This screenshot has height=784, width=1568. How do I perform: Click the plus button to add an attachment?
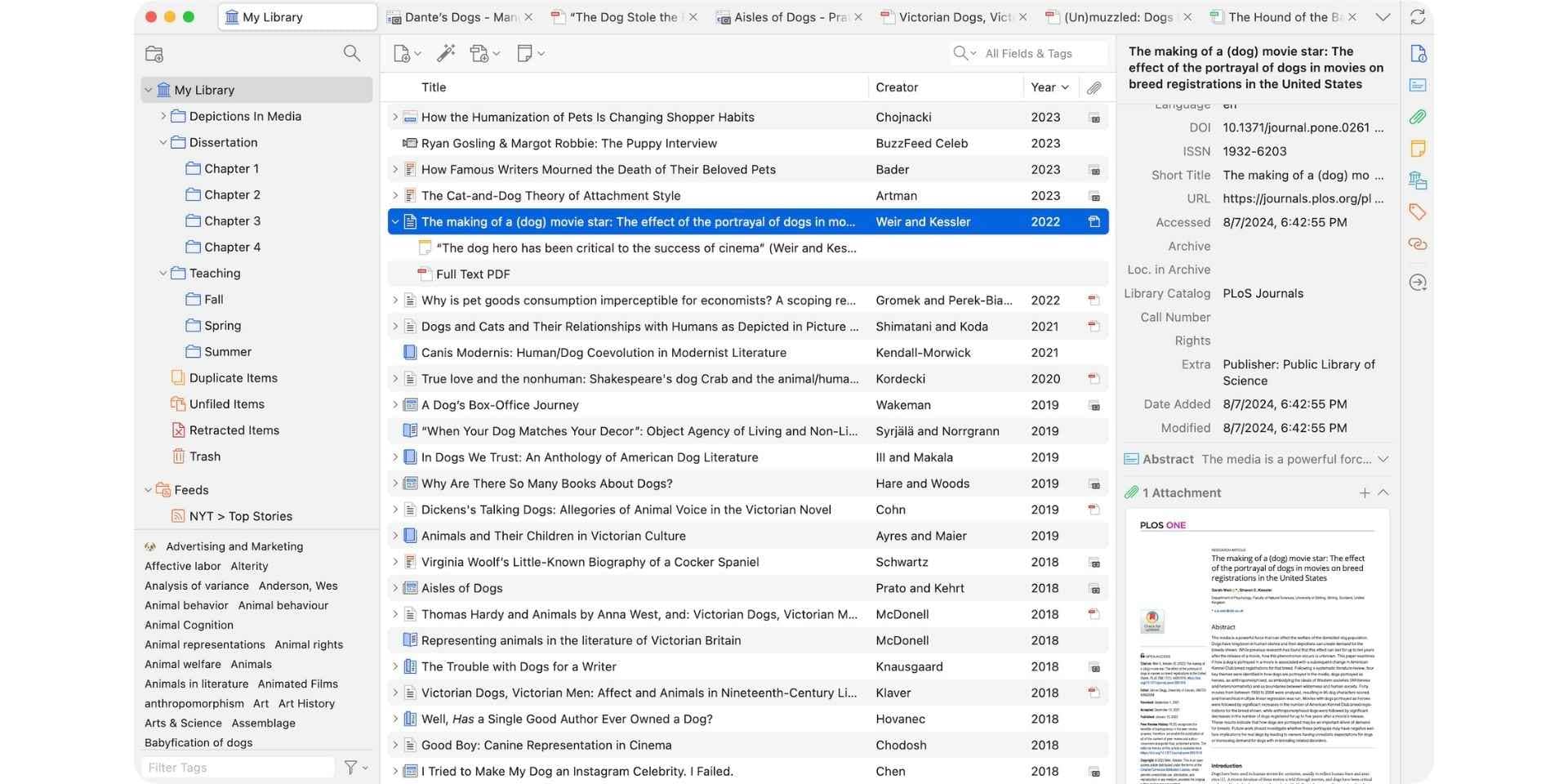[1364, 492]
